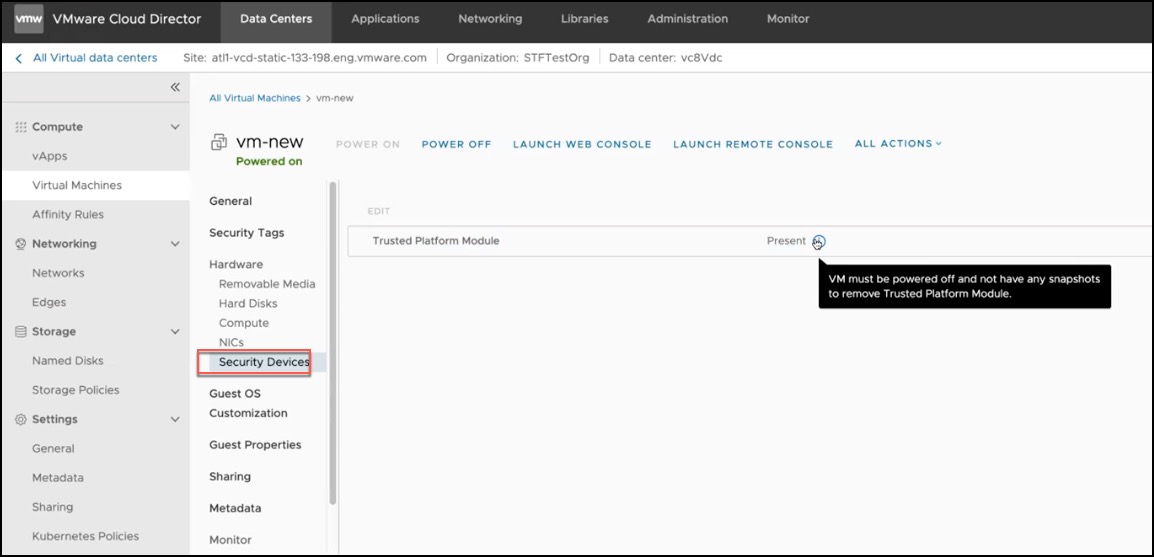Open Guest Properties section
The width and height of the screenshot is (1154, 557).
[x=255, y=444]
